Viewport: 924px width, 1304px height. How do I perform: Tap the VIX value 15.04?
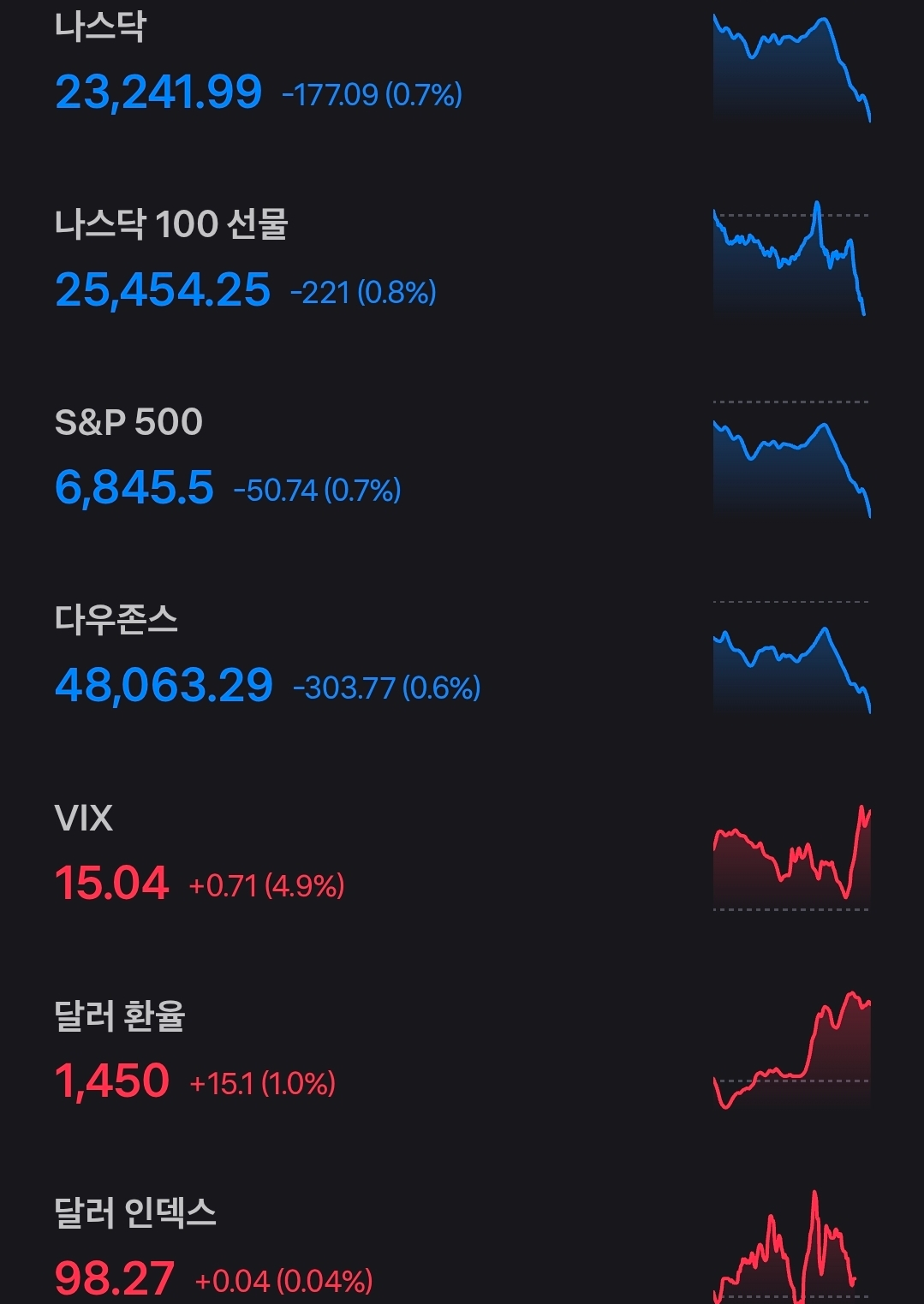tap(112, 884)
